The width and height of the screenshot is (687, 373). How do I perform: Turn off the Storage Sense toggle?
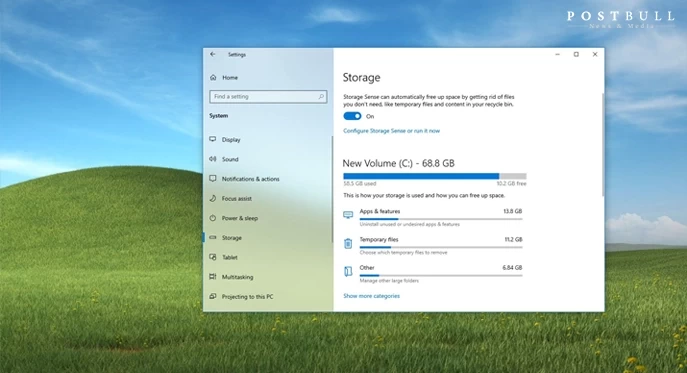[x=352, y=116]
